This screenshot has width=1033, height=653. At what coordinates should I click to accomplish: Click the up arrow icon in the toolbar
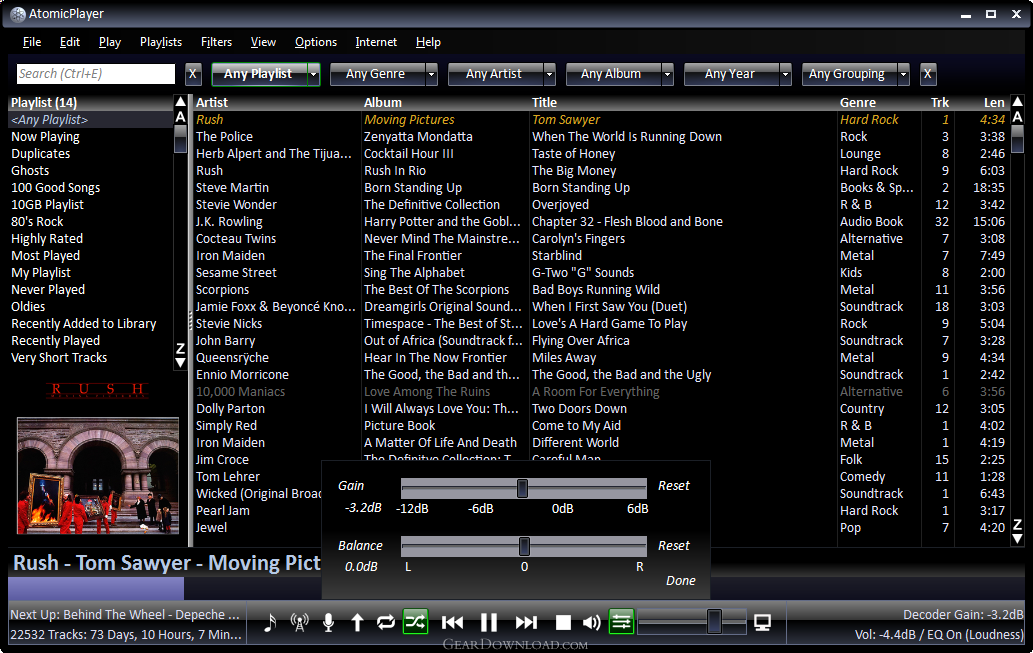[x=357, y=622]
